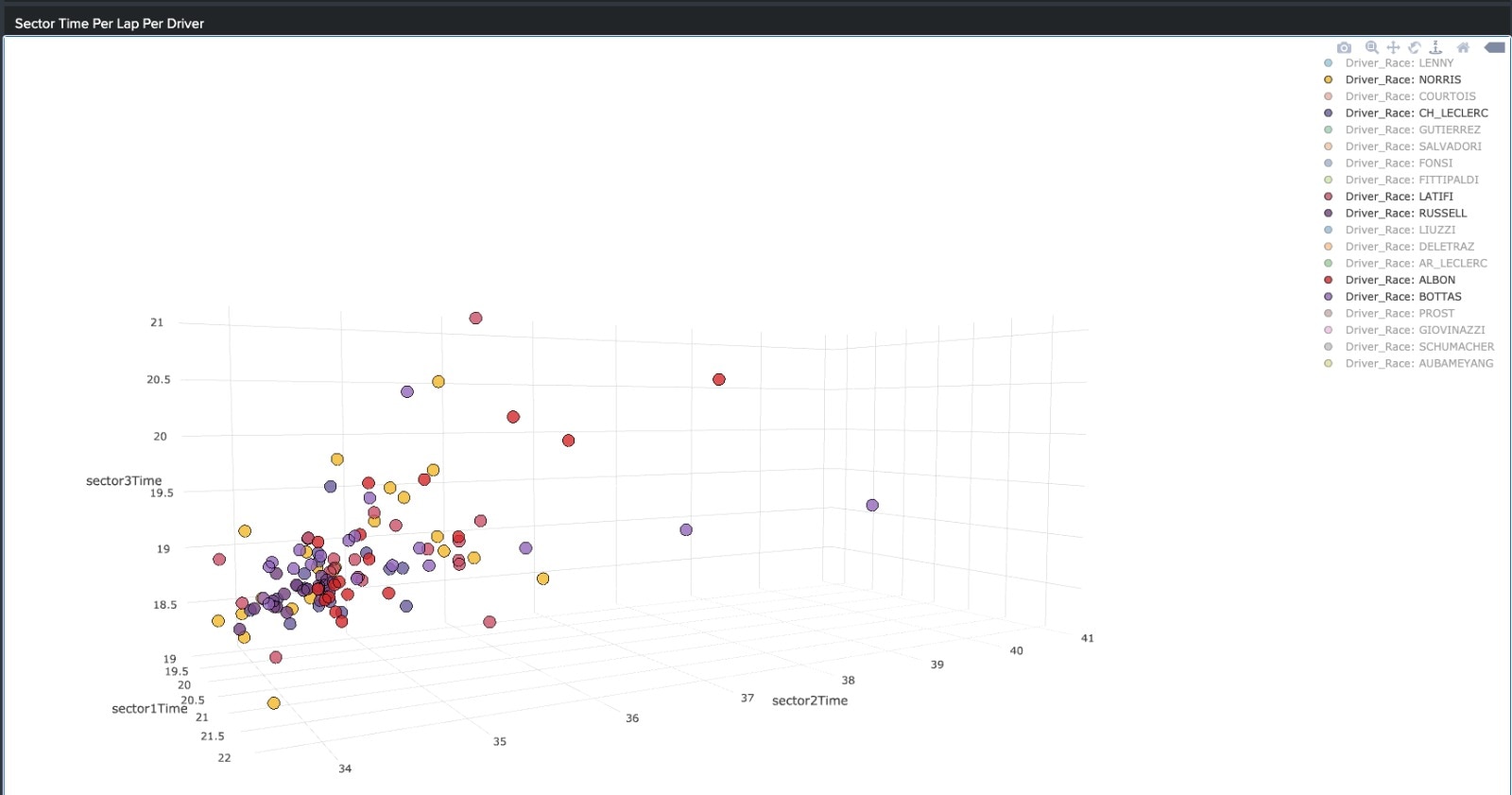Toggle off the LATIFI legend entry
Image resolution: width=1512 pixels, height=795 pixels.
[x=1399, y=197]
